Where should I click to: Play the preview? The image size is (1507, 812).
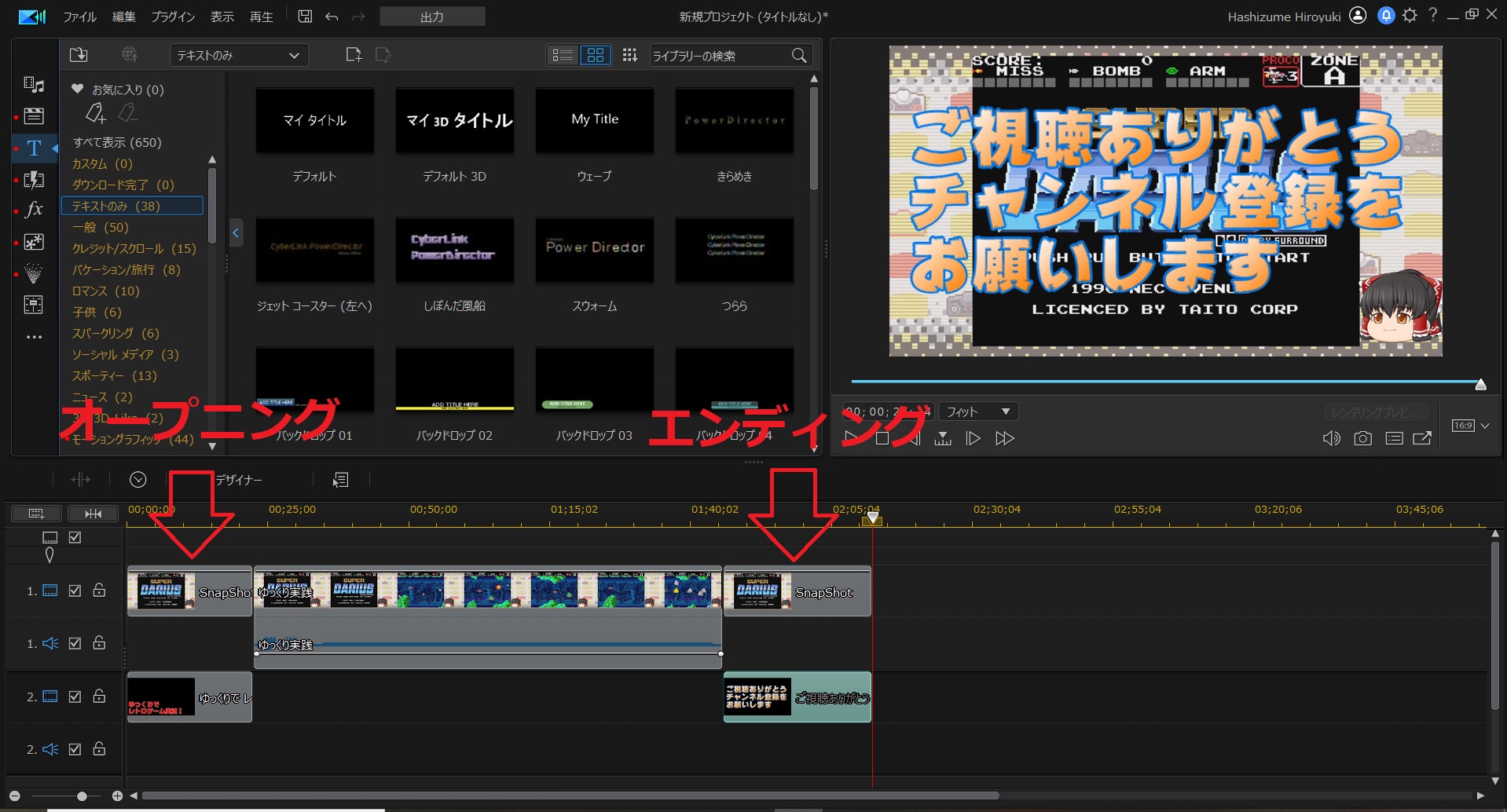tap(852, 438)
